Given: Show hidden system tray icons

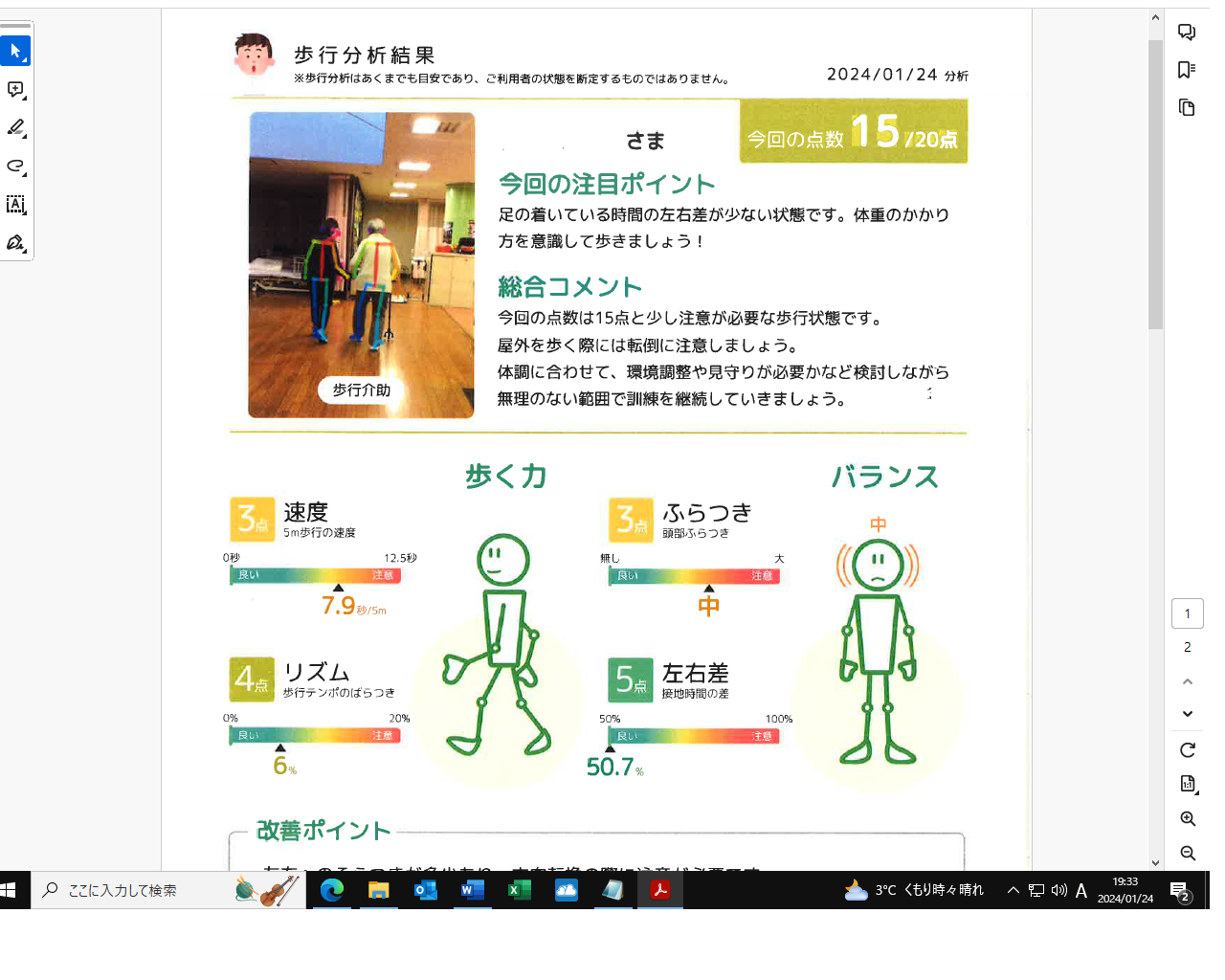Looking at the screenshot, I should click(x=1013, y=890).
